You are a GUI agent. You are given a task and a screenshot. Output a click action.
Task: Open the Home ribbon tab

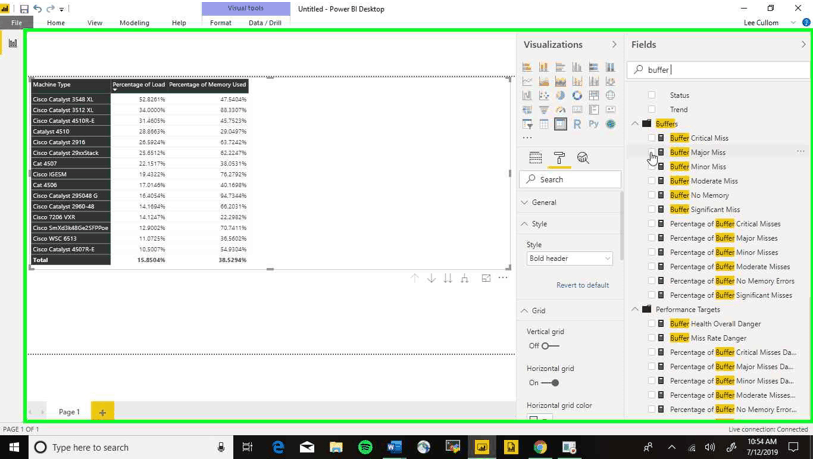coord(56,23)
